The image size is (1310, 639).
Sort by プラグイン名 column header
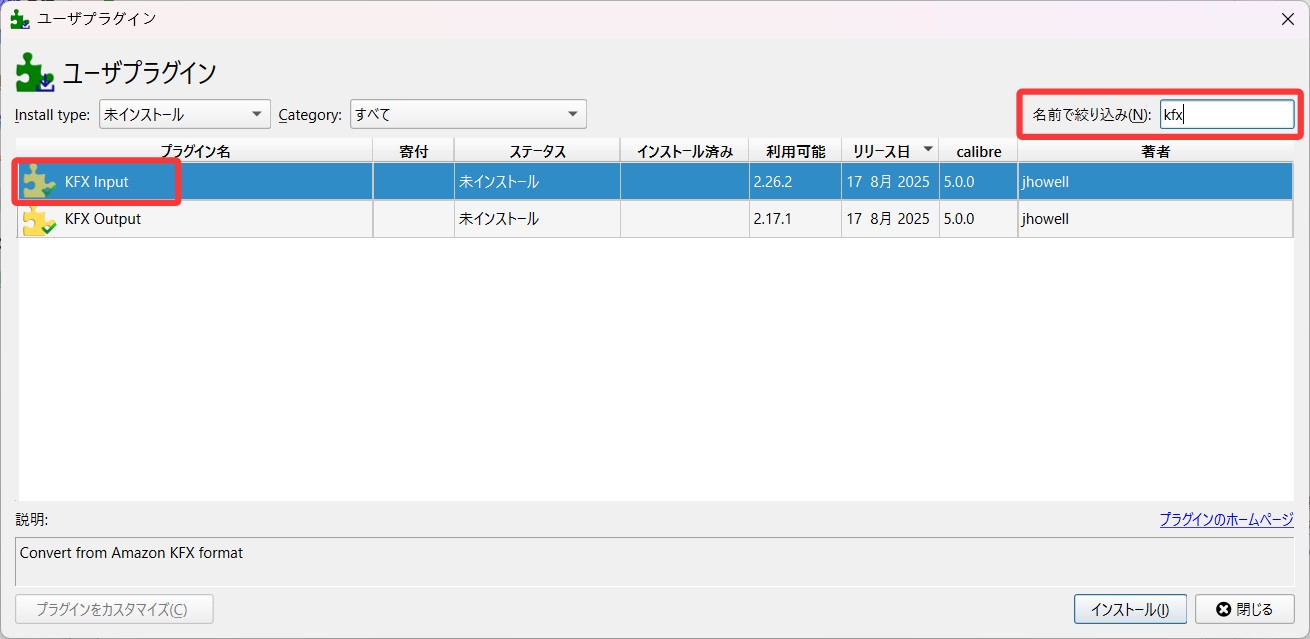pyautogui.click(x=195, y=151)
